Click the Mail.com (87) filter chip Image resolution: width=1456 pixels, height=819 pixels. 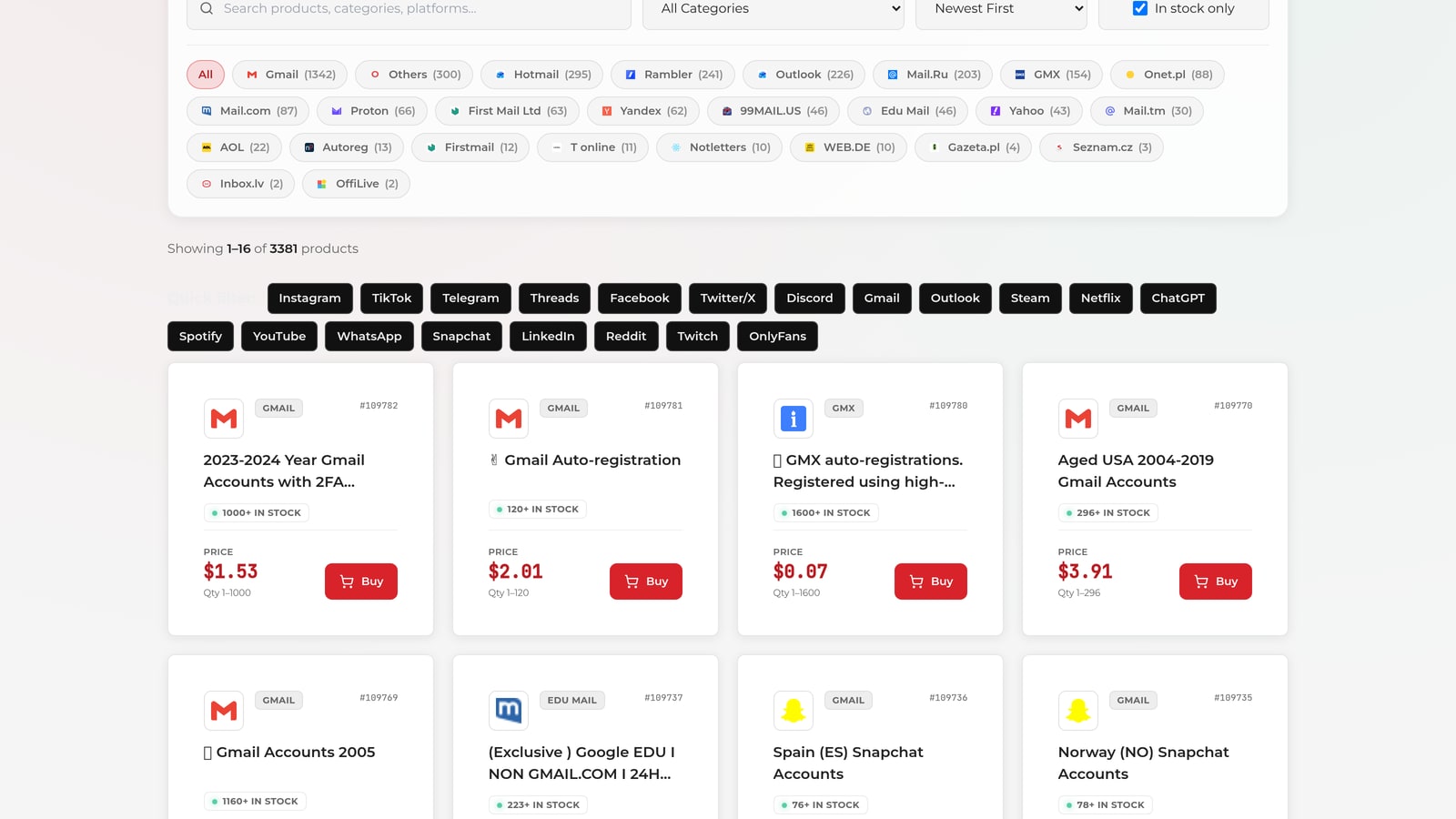248,111
